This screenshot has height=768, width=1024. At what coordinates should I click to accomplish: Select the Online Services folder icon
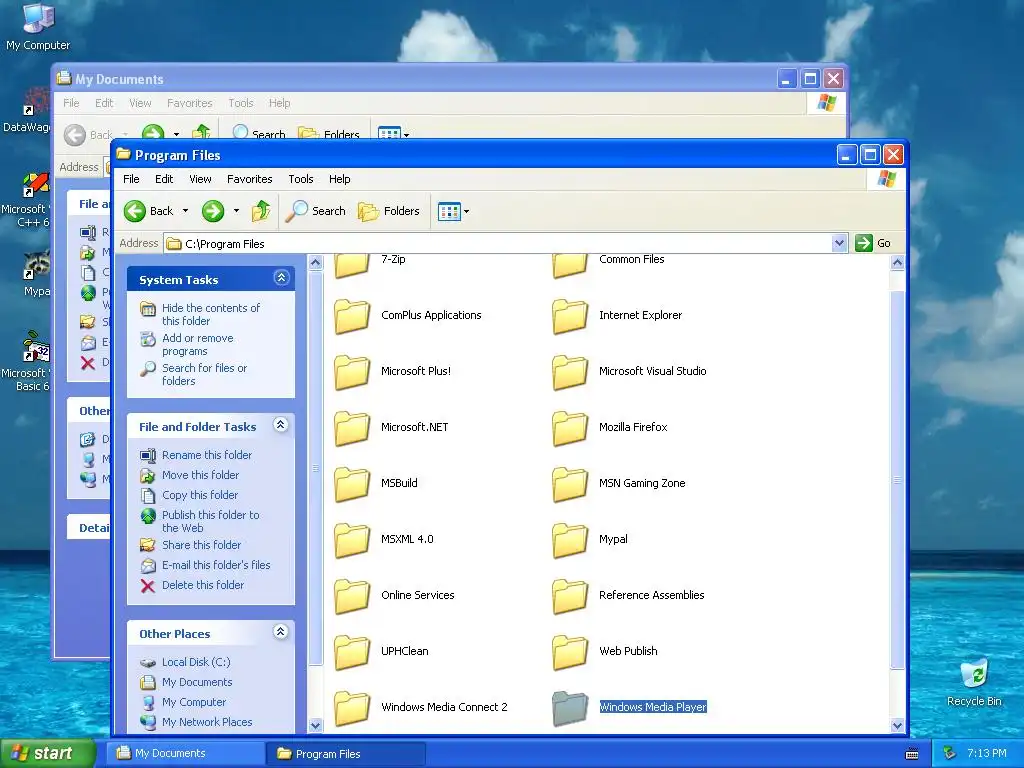click(352, 597)
